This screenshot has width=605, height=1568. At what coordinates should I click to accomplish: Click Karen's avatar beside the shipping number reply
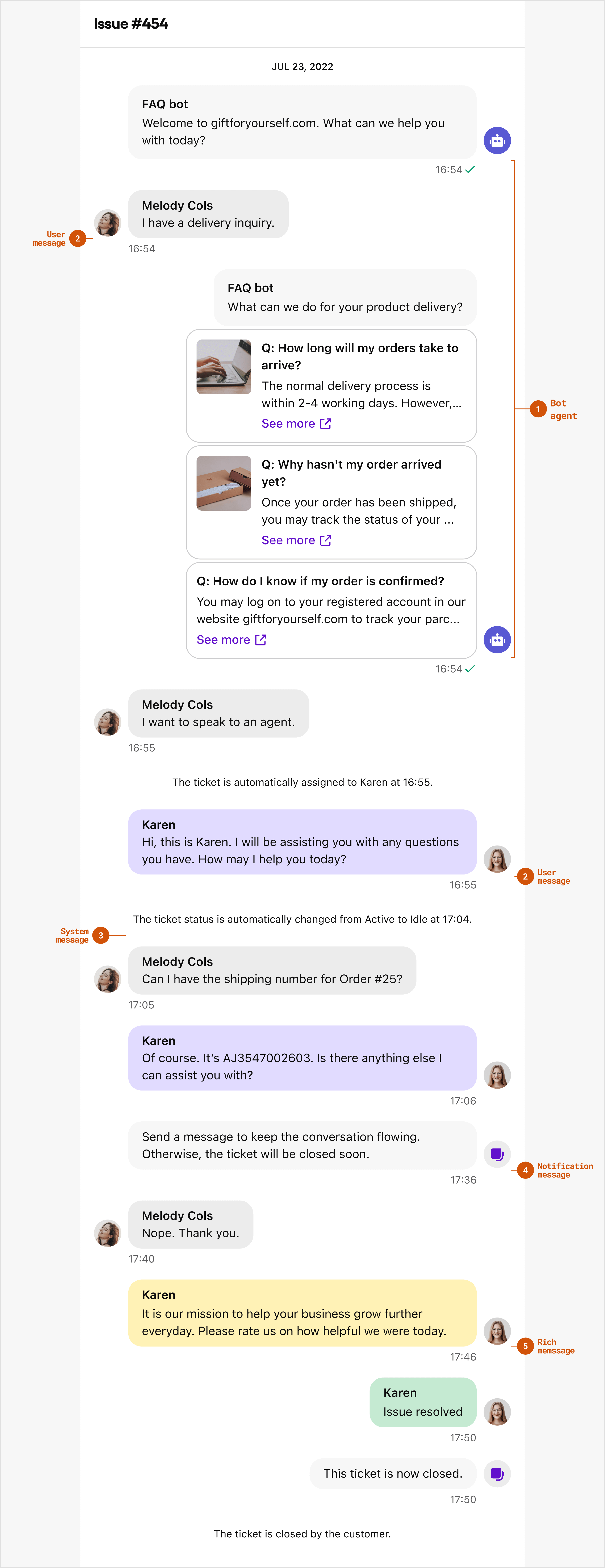tap(497, 1075)
